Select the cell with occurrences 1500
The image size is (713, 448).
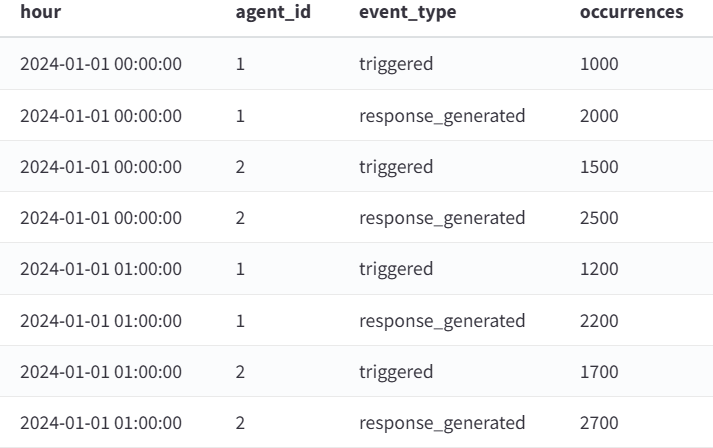(599, 166)
